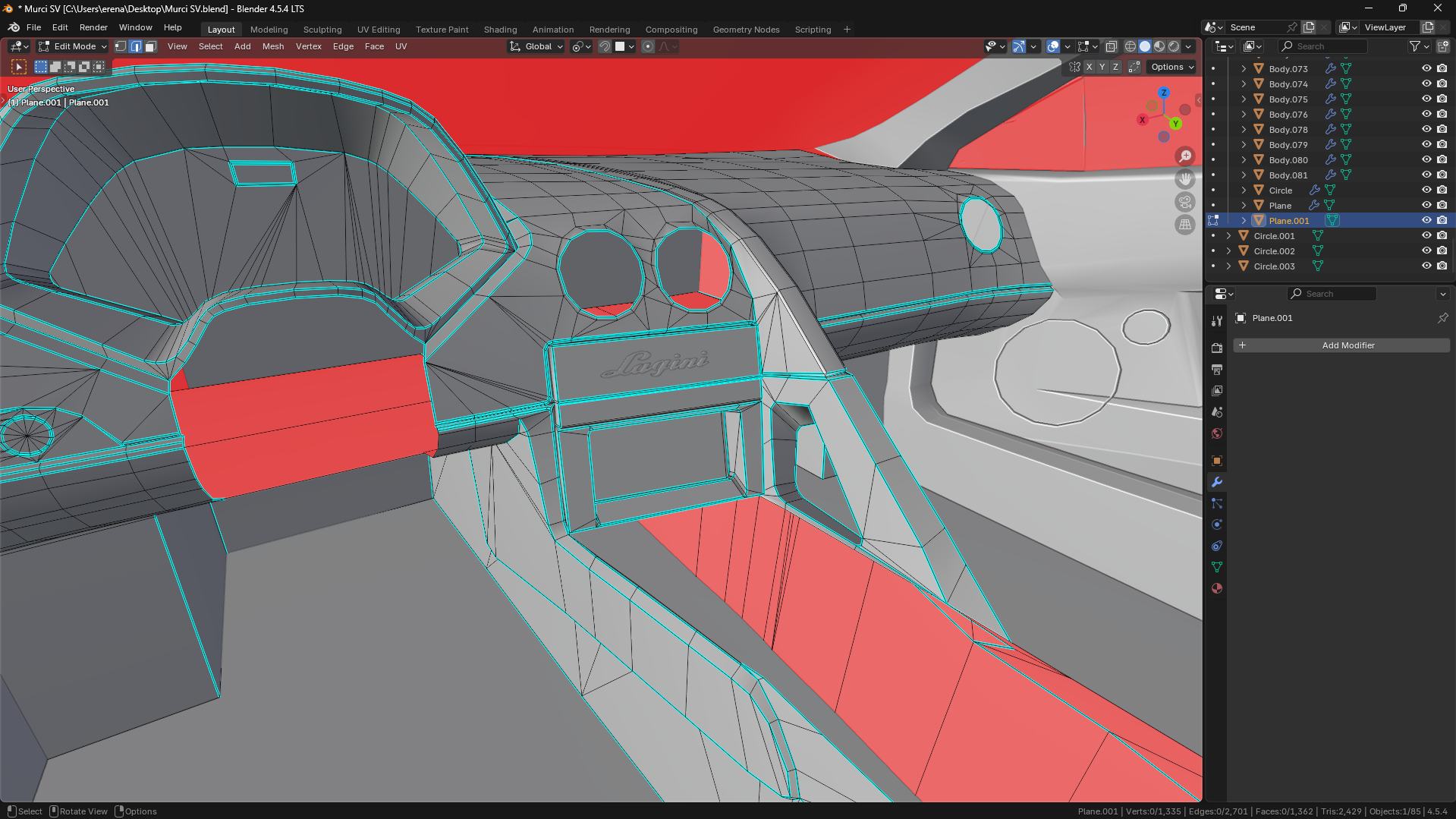Click the outliner Search field
Image resolution: width=1456 pixels, height=819 pixels.
click(1323, 46)
